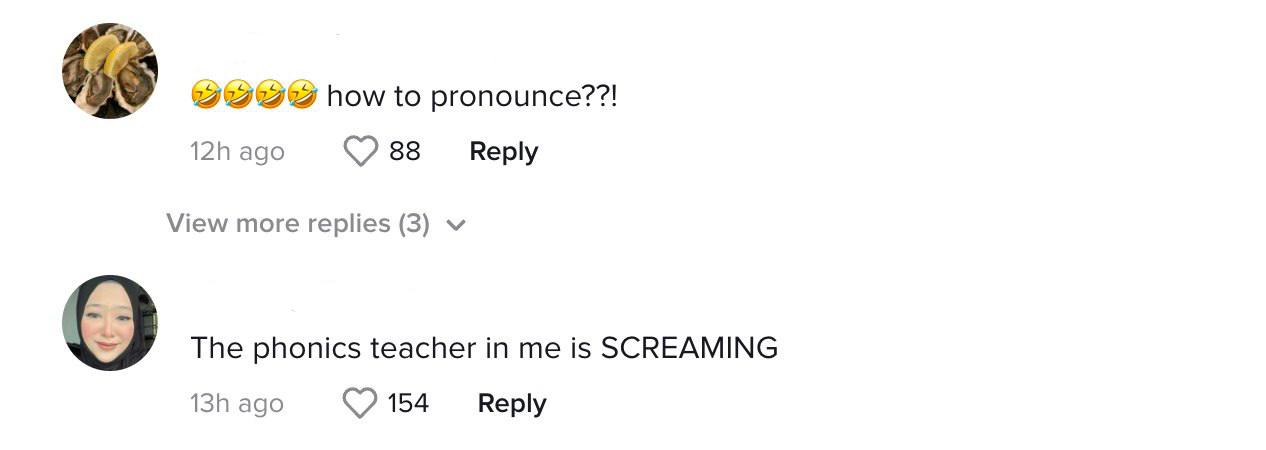Screen dimensions: 1266x450
Task: Tap the heart on the phonics teacher comment
Action: 359,404
